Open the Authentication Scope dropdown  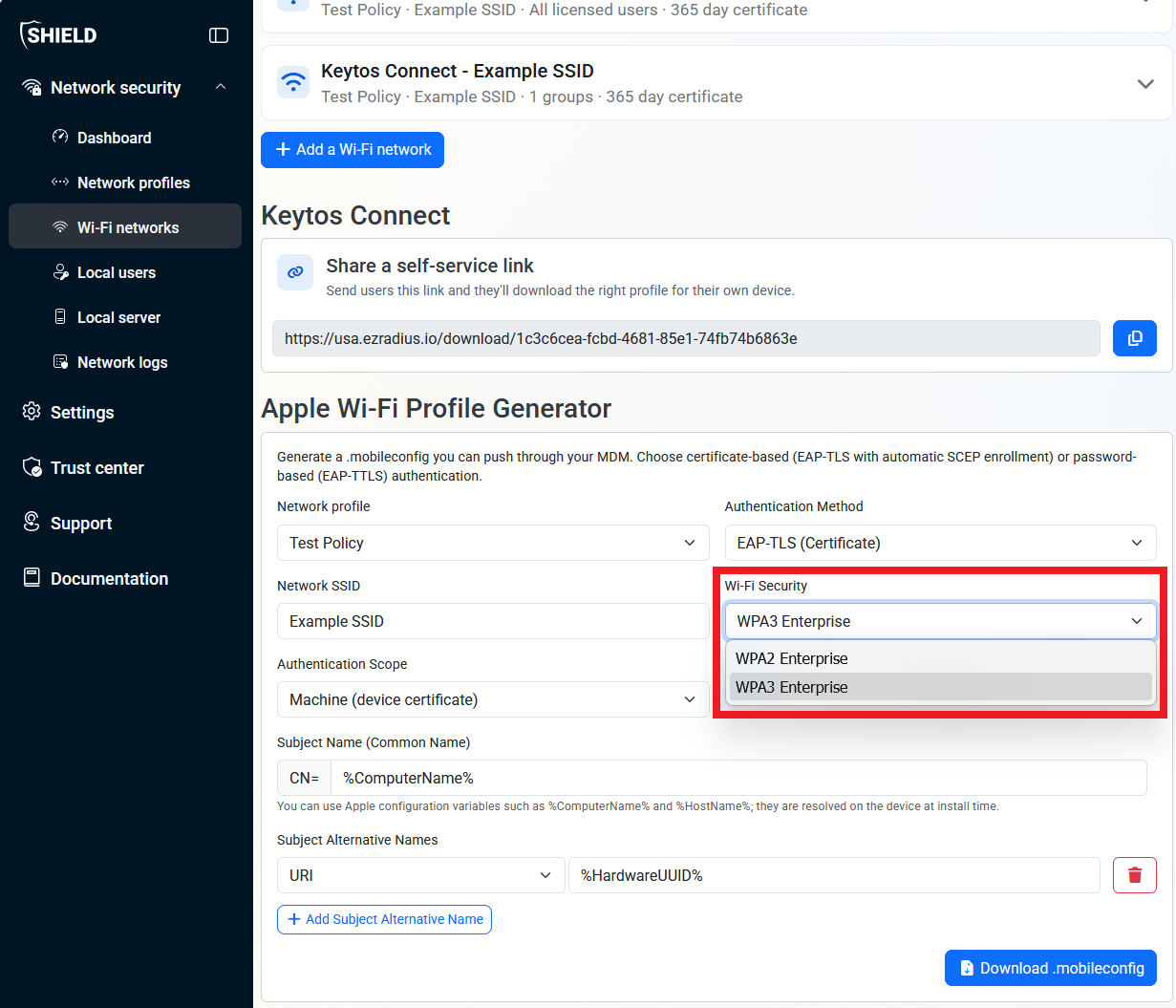[493, 699]
